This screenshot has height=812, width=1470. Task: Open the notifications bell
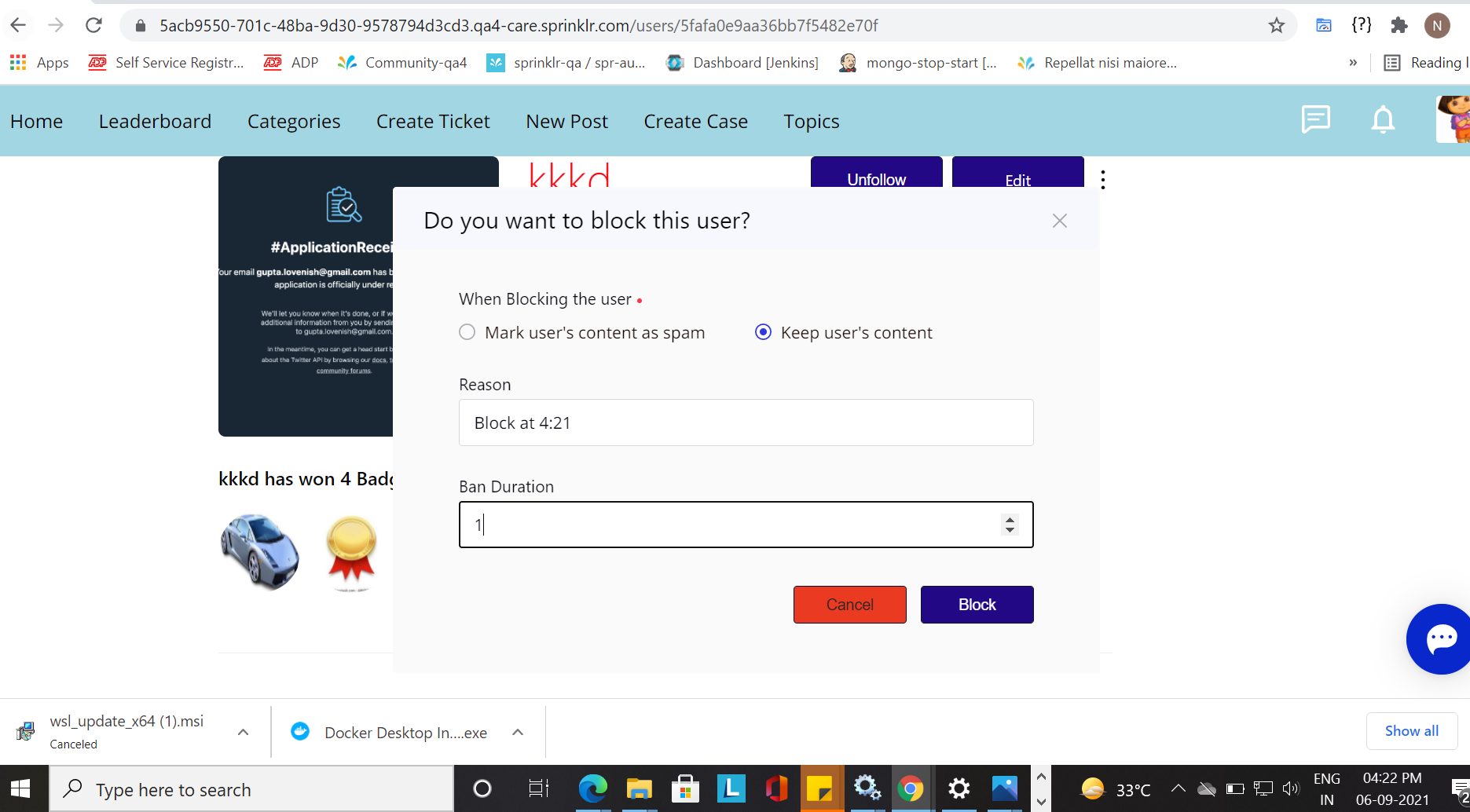pos(1383,120)
